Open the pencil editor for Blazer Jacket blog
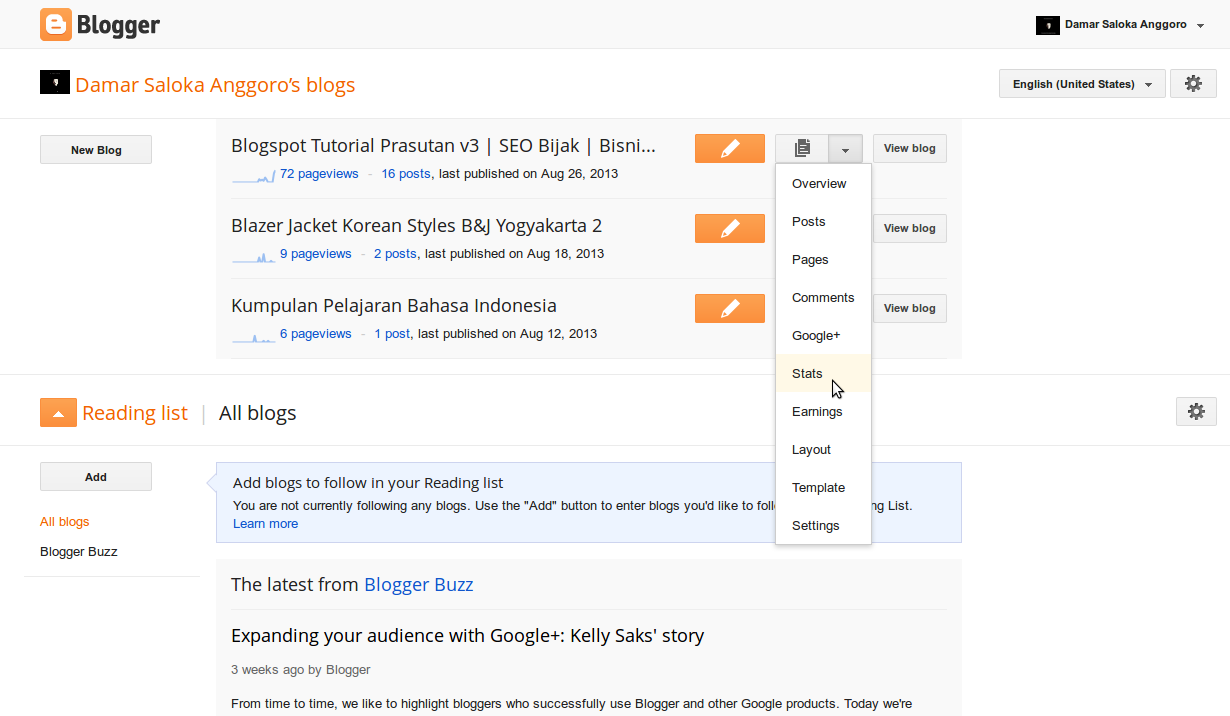 (x=729, y=228)
